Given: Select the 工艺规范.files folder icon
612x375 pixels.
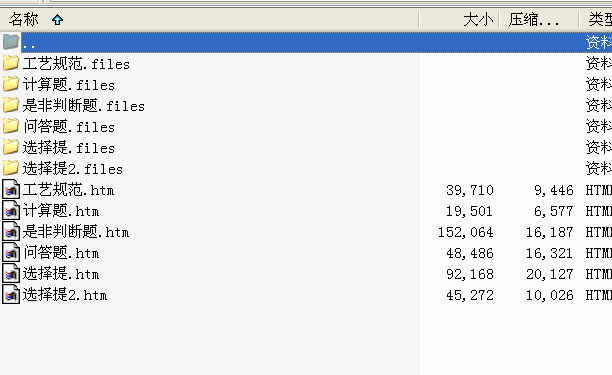Looking at the screenshot, I should pyautogui.click(x=11, y=63).
